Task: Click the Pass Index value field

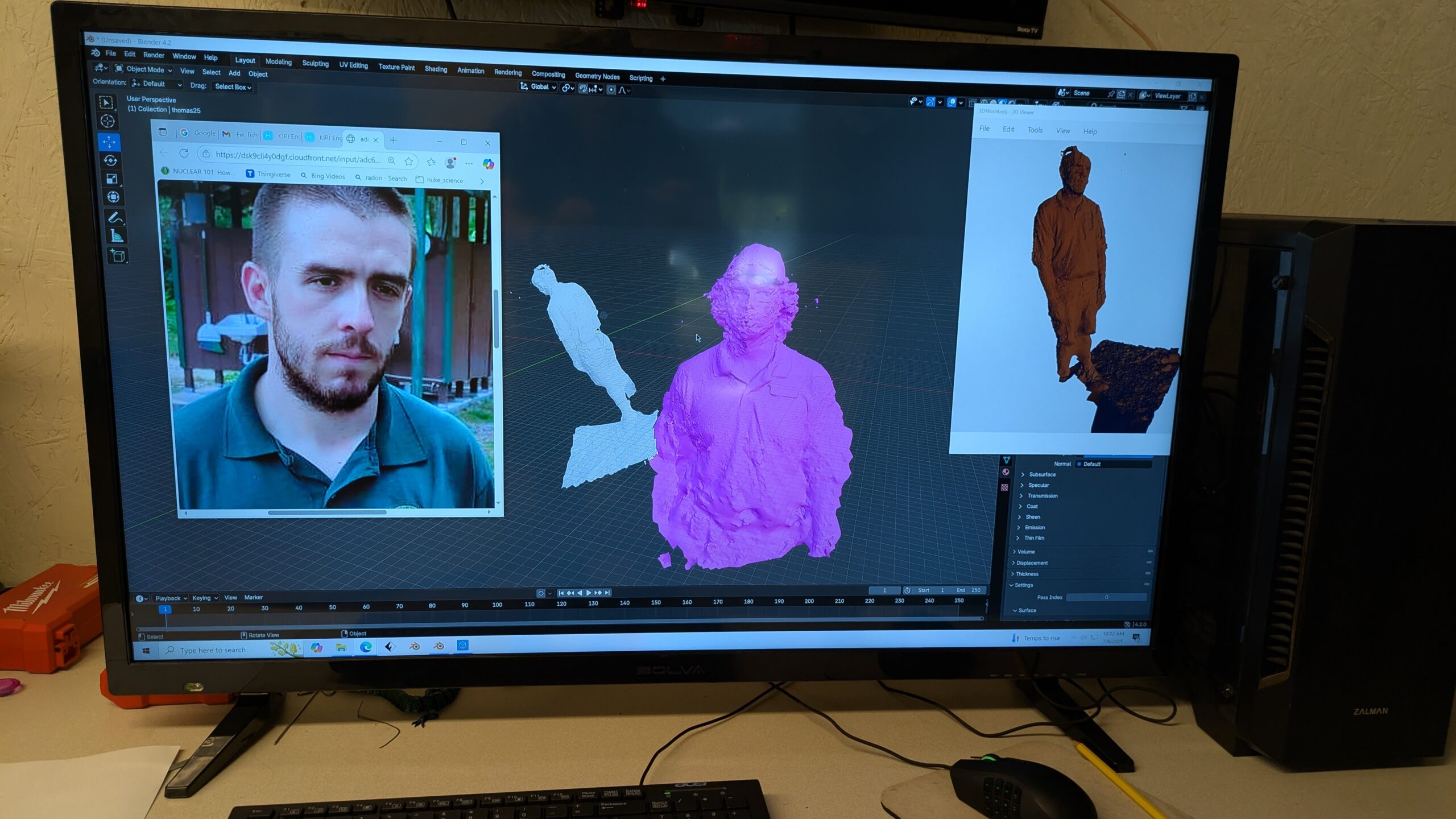Action: (x=1106, y=597)
